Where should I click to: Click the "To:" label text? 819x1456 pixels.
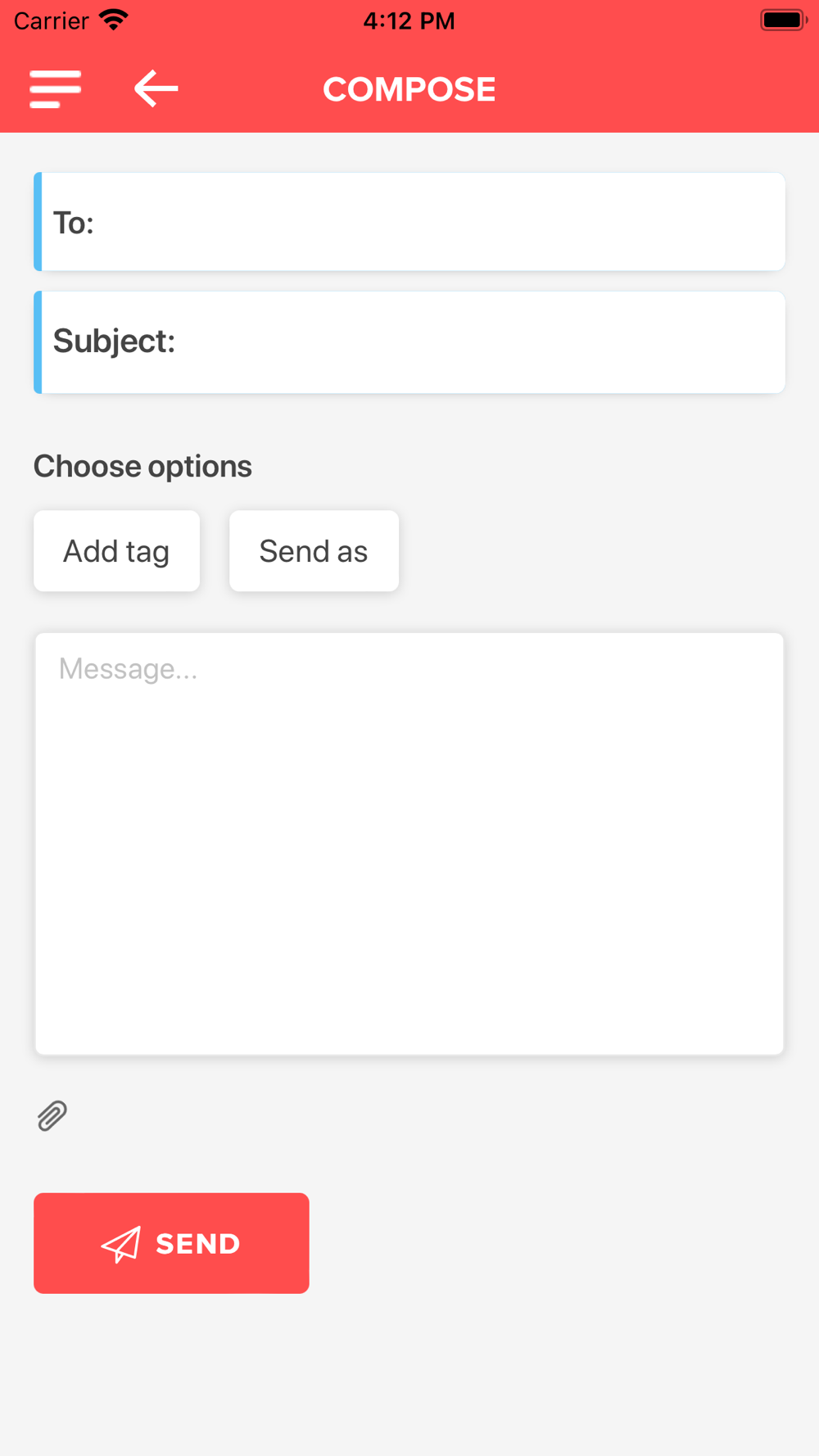[x=74, y=223]
